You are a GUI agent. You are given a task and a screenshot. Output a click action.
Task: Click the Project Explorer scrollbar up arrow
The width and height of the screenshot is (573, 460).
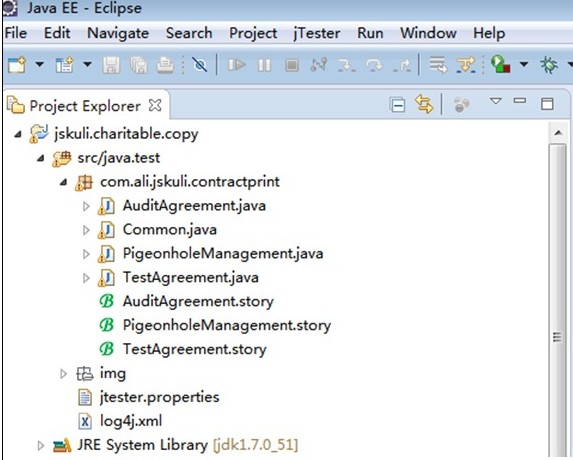click(558, 133)
